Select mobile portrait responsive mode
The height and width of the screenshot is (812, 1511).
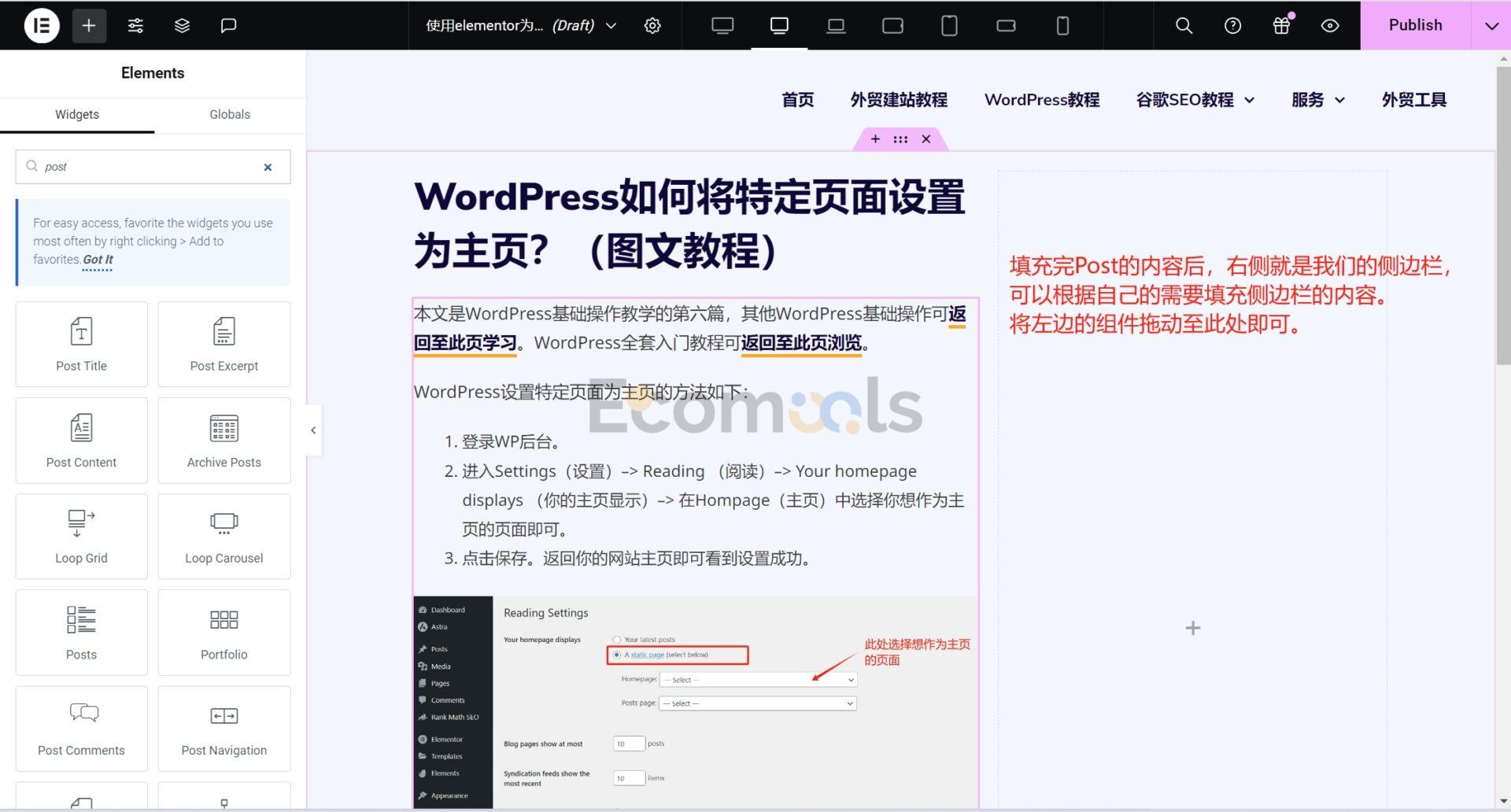1062,25
